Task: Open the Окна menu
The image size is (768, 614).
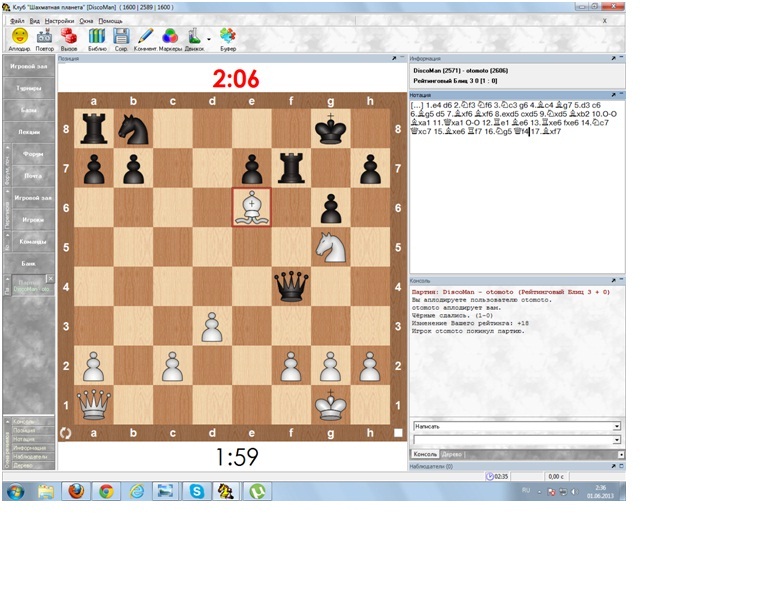Action: (86, 21)
